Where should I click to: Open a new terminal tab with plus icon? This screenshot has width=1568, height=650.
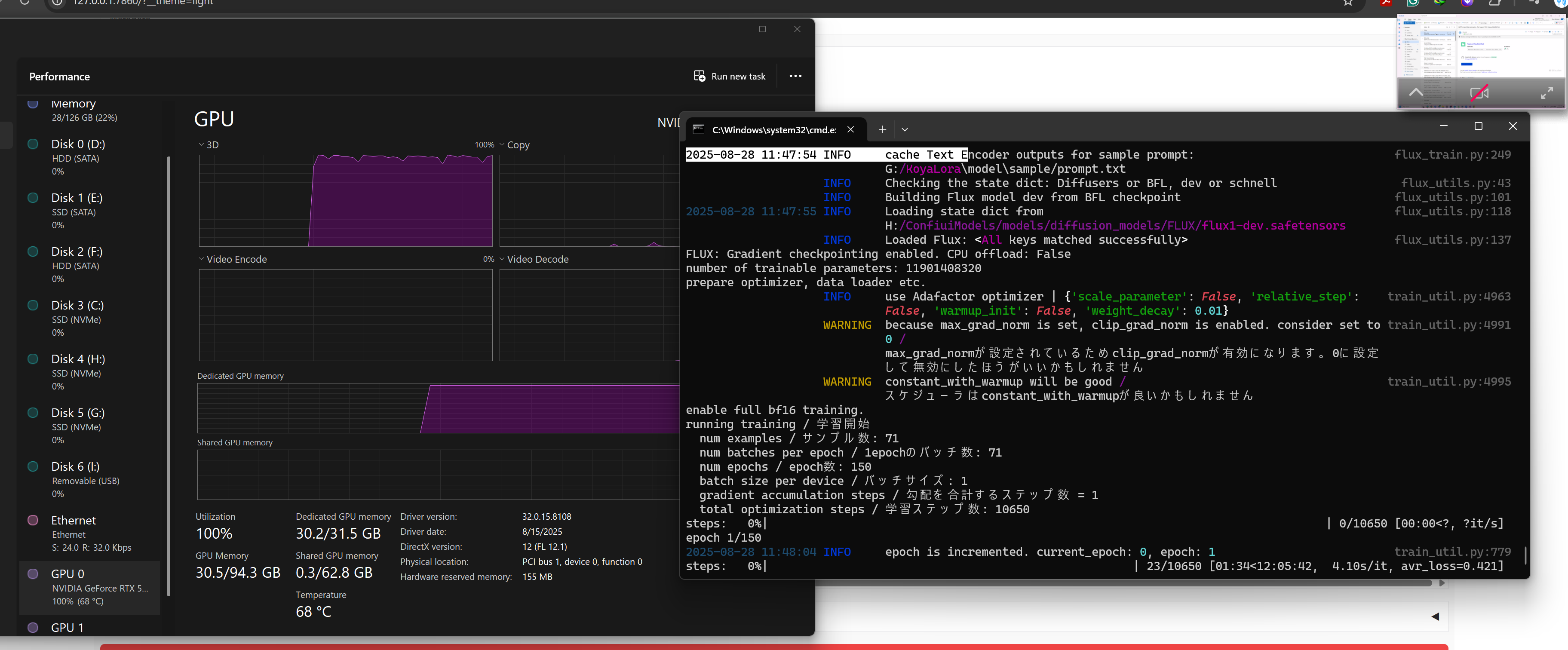point(882,129)
